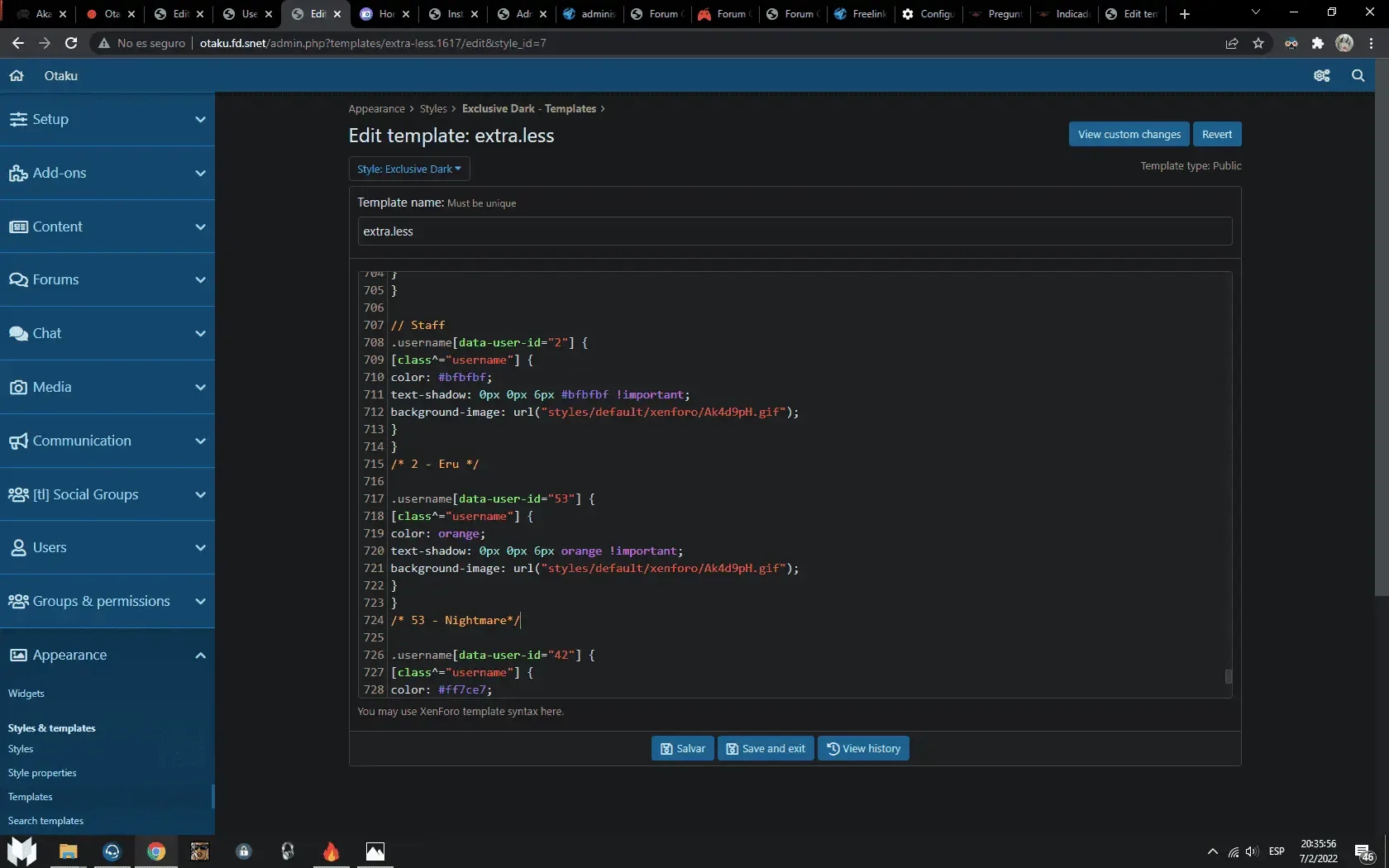The image size is (1389, 868).
Task: Open Style: Exclusive Dark dropdown
Action: pyautogui.click(x=409, y=169)
